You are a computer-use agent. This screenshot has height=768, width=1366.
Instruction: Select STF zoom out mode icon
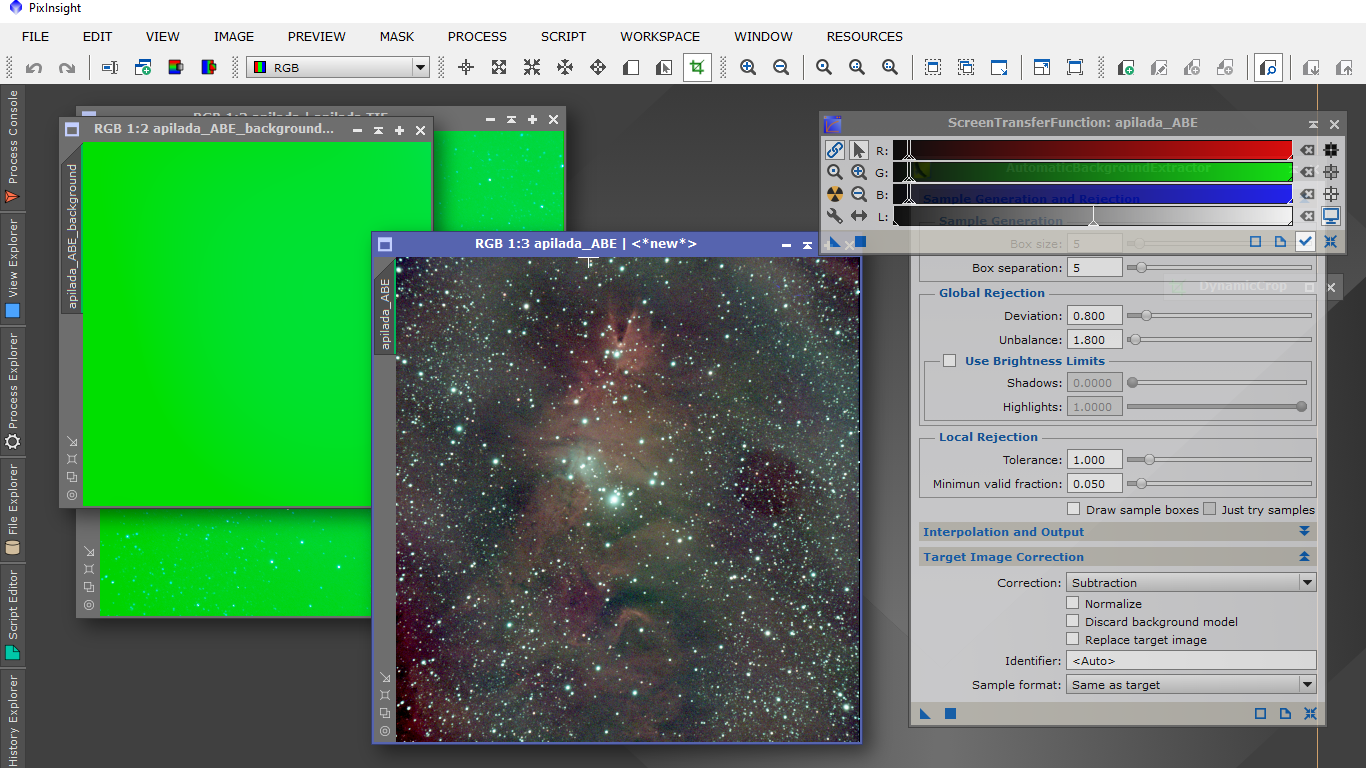click(859, 194)
